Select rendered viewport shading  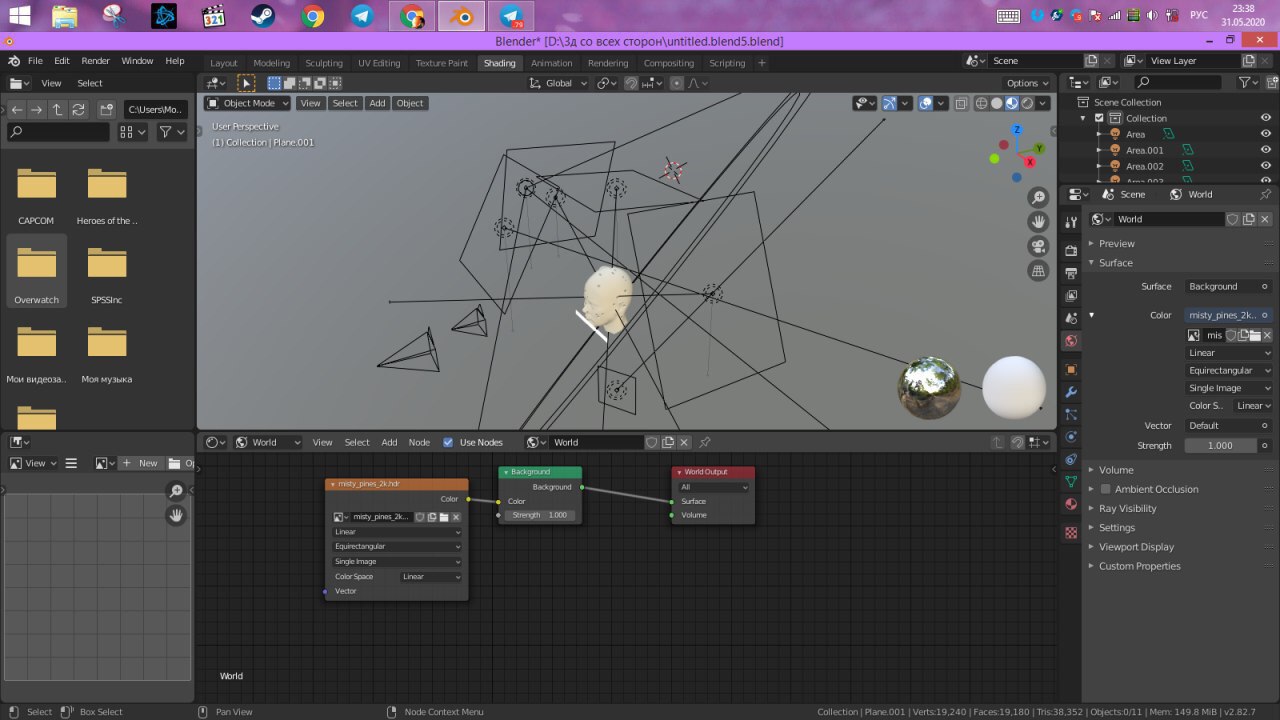coord(1027,103)
